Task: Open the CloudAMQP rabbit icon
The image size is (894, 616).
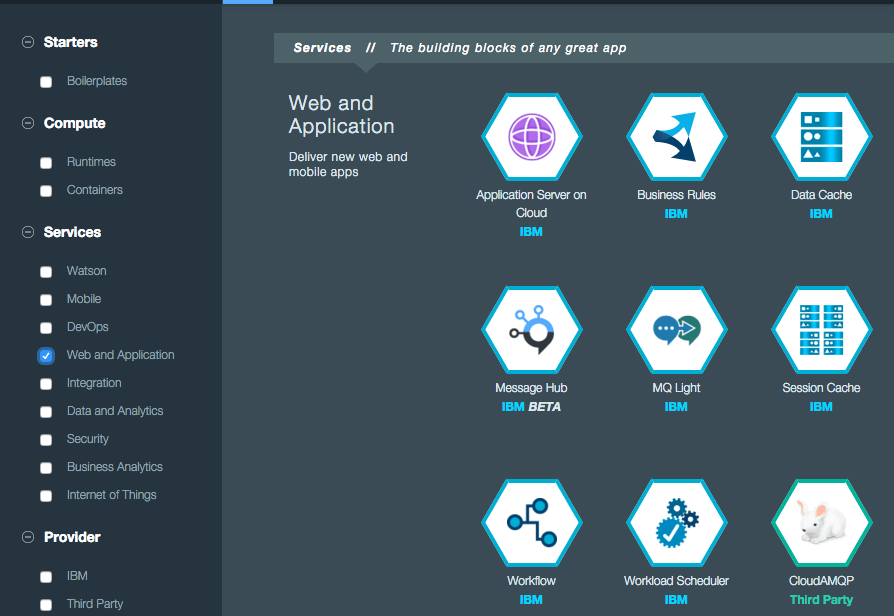Action: [x=822, y=522]
